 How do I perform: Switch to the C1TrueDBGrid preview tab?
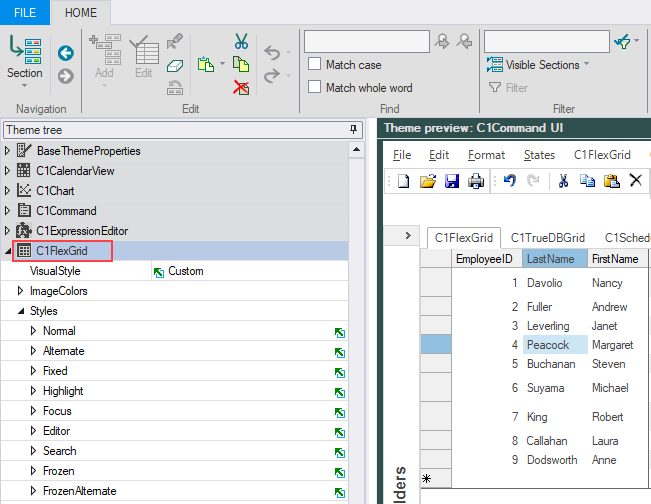[x=547, y=238]
